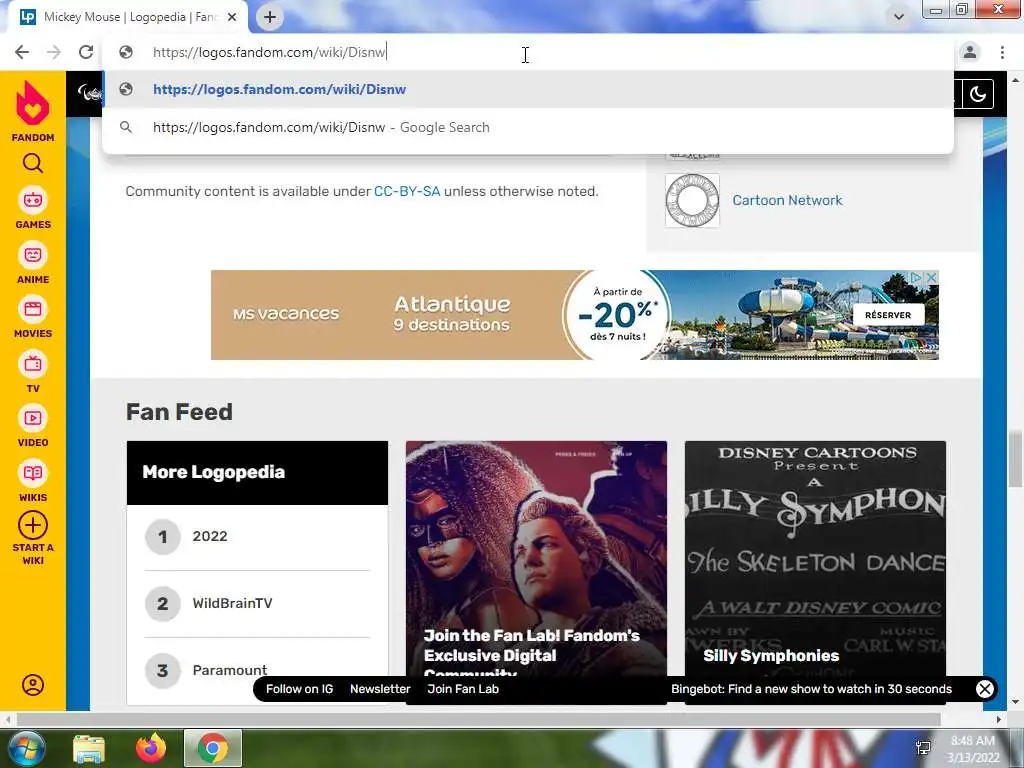Click the network tray icon
Image resolution: width=1024 pixels, height=768 pixels.
pyautogui.click(x=923, y=748)
